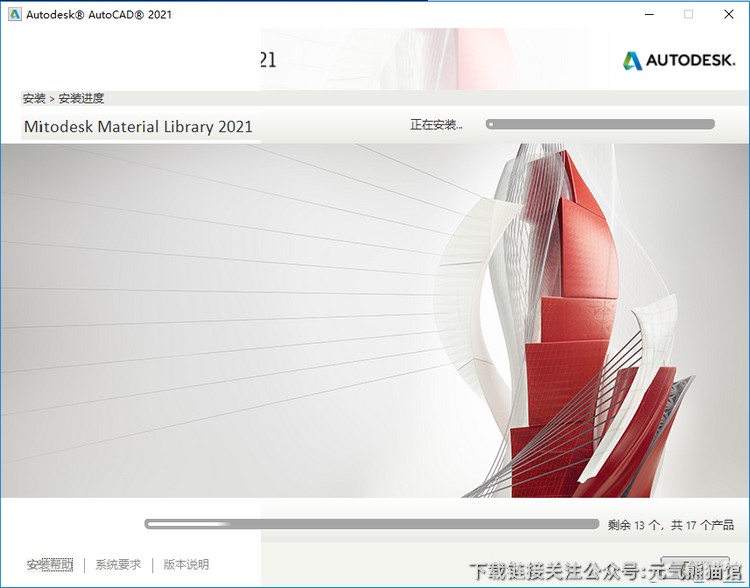This screenshot has height=588, width=750.
Task: Click the 安装 breadcrumb item
Action: tap(34, 98)
